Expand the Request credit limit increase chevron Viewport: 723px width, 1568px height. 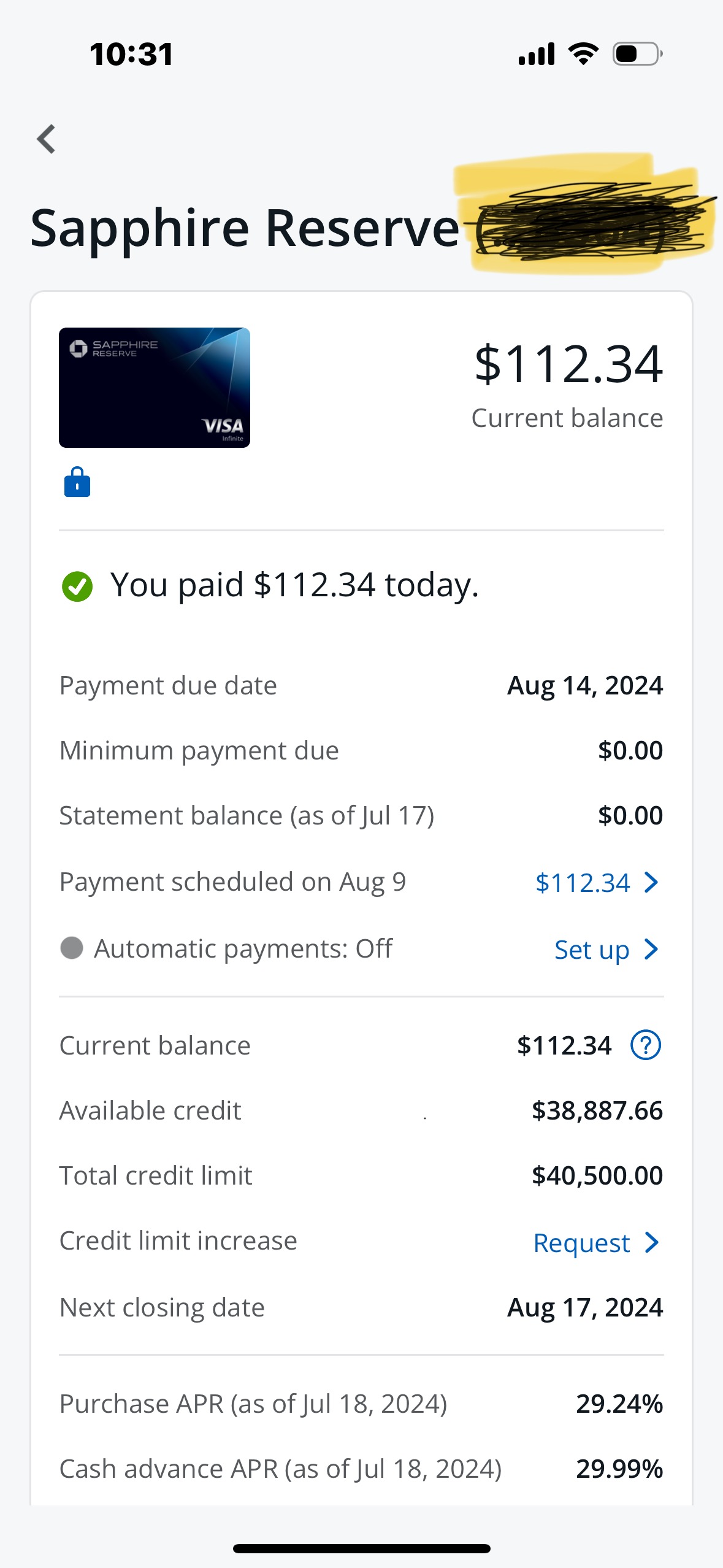click(651, 1242)
